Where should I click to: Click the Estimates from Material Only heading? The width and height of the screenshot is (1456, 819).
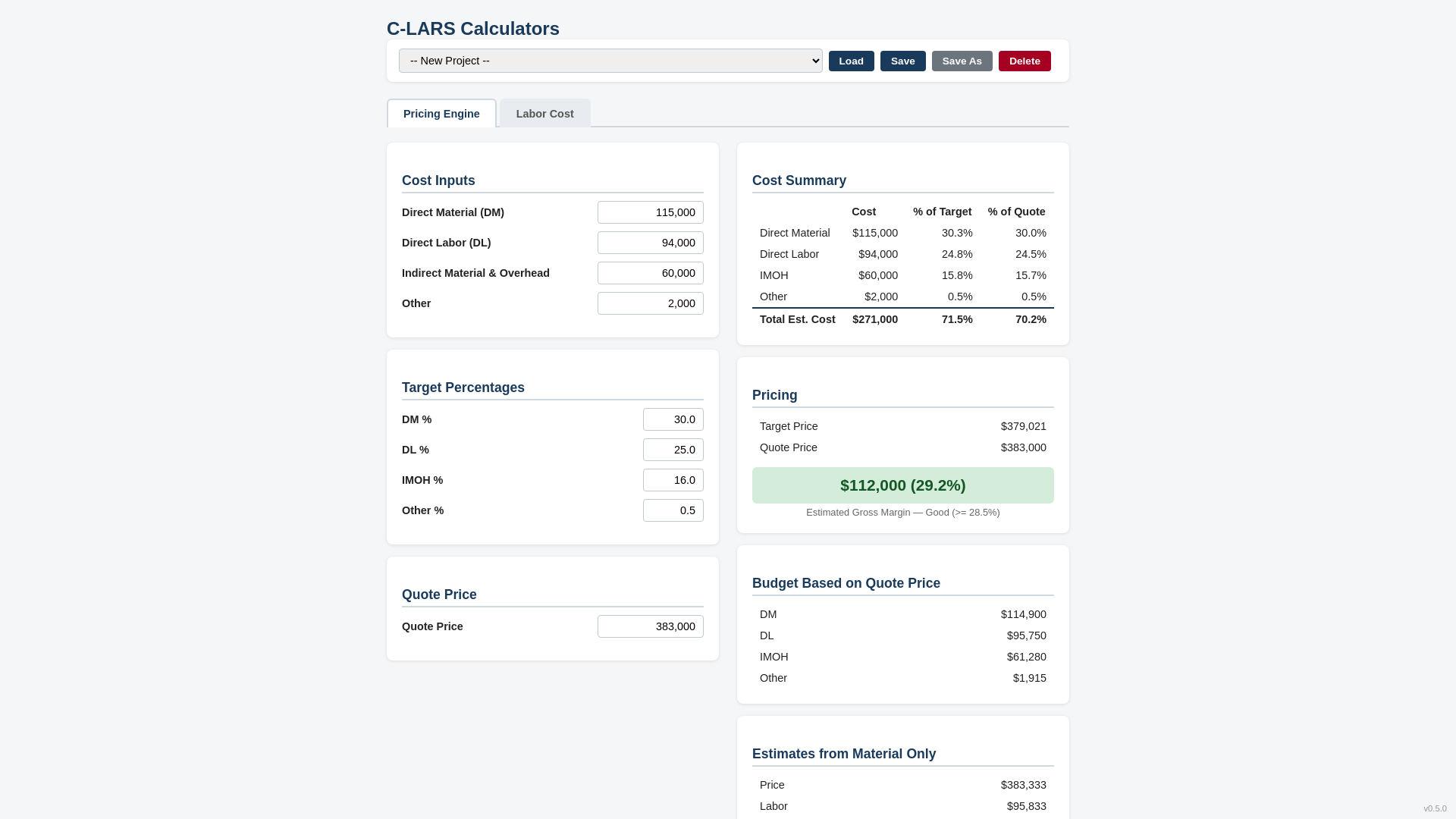(844, 754)
